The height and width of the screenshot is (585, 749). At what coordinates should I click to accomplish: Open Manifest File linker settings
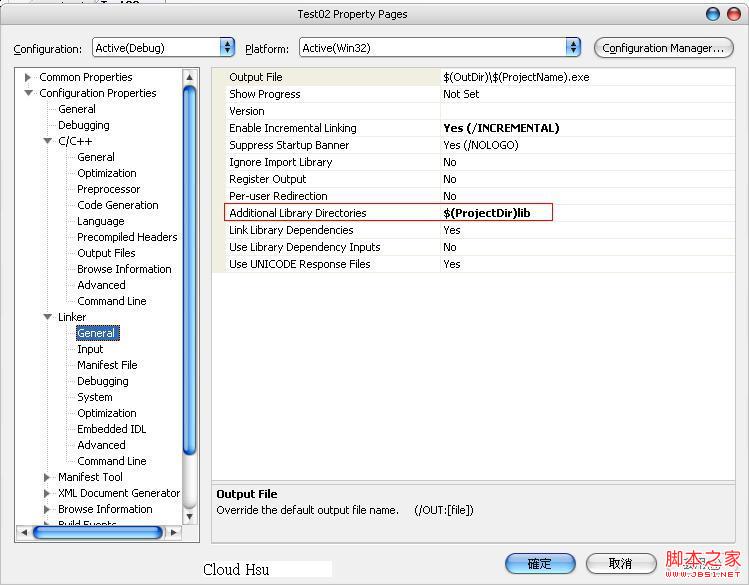107,365
